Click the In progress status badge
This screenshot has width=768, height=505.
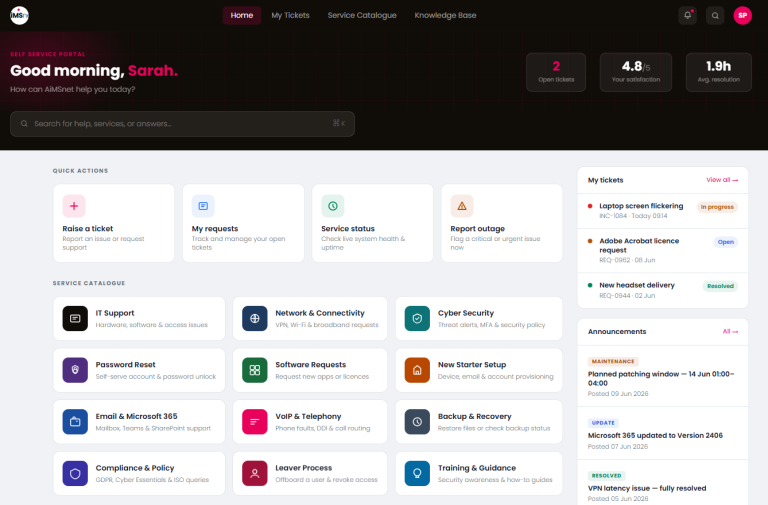pyautogui.click(x=717, y=207)
